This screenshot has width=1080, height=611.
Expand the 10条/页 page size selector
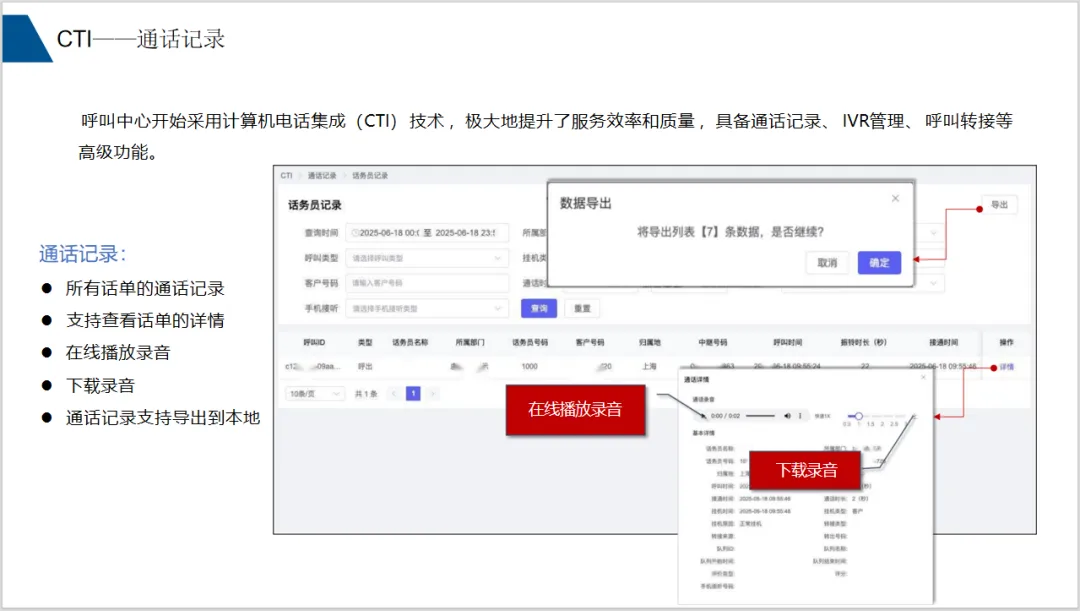315,394
